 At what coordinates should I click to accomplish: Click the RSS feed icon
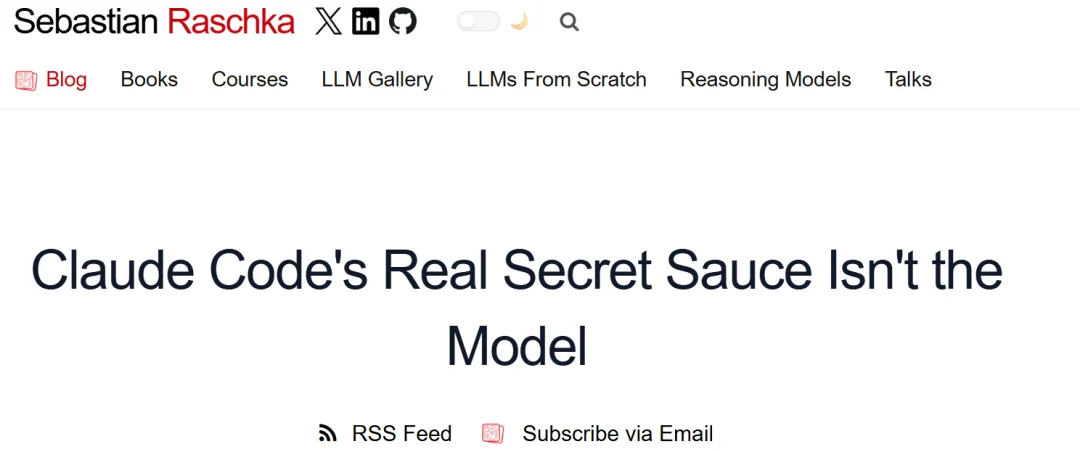coord(327,433)
